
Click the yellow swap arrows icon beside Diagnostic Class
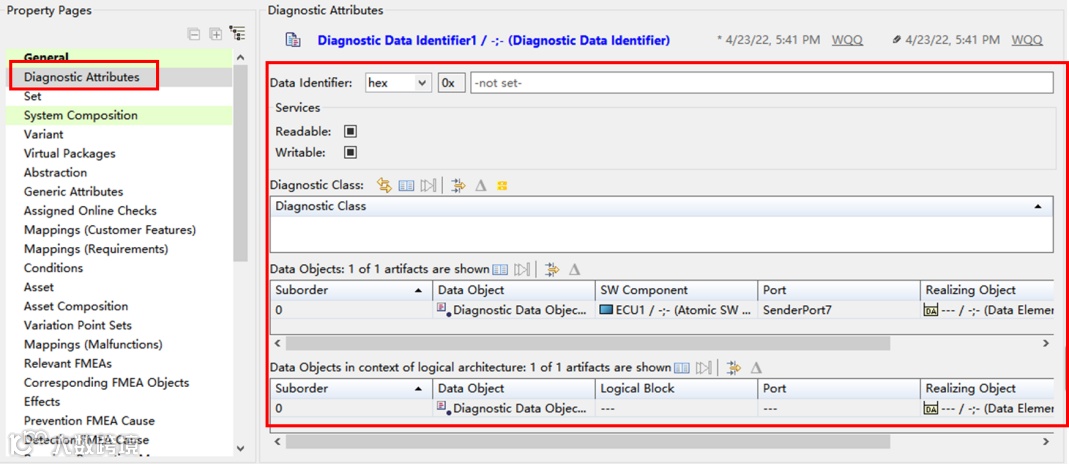click(x=385, y=185)
